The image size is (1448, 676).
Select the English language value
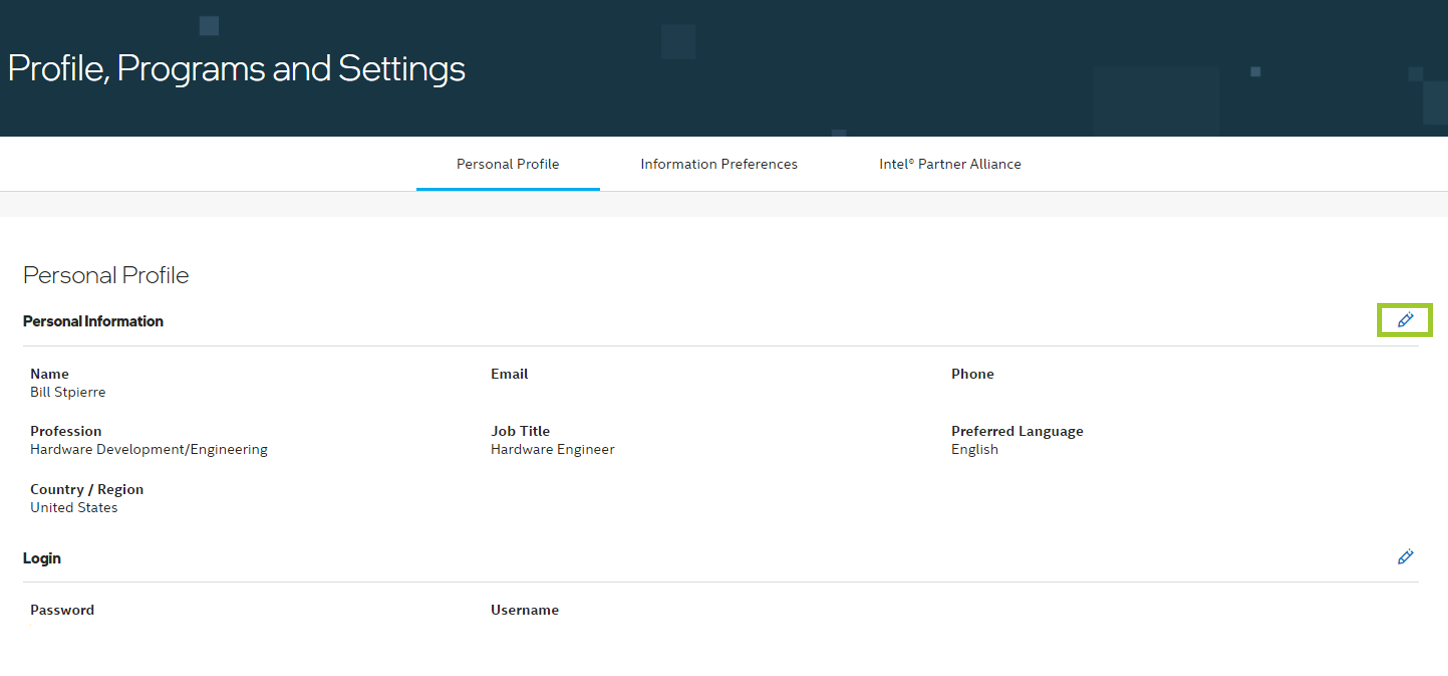pyautogui.click(x=974, y=449)
